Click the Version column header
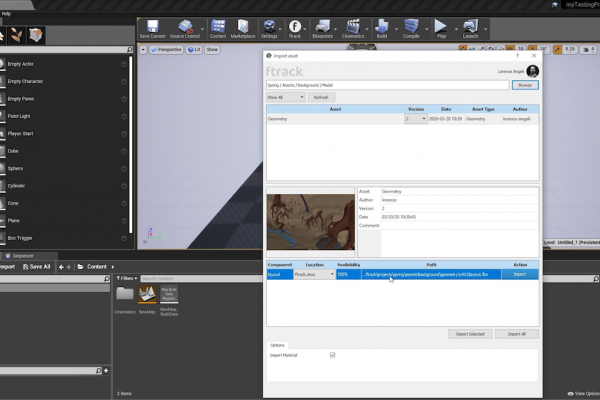The height and width of the screenshot is (400, 600). pos(416,109)
